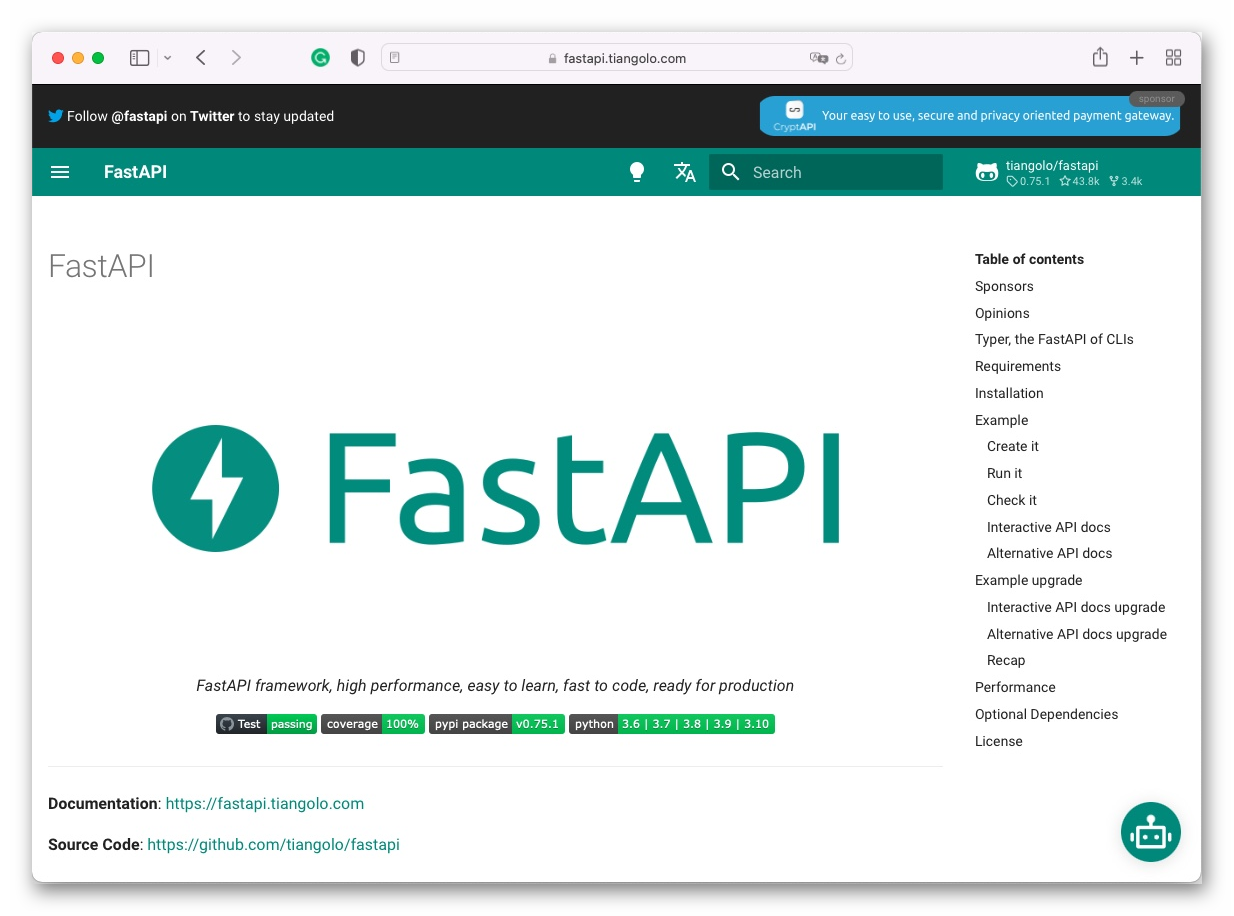Screen dimensions: 1234x916
Task: Go back in Safari history
Action: tap(201, 58)
